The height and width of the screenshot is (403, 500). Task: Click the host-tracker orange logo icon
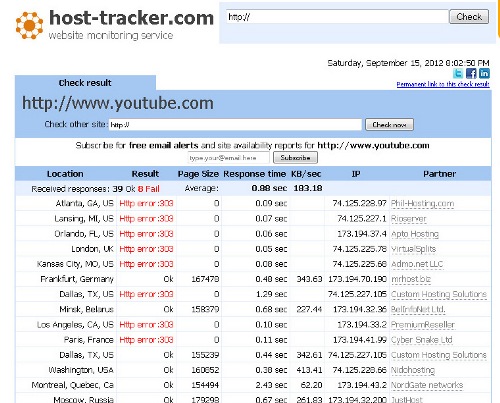click(x=29, y=26)
